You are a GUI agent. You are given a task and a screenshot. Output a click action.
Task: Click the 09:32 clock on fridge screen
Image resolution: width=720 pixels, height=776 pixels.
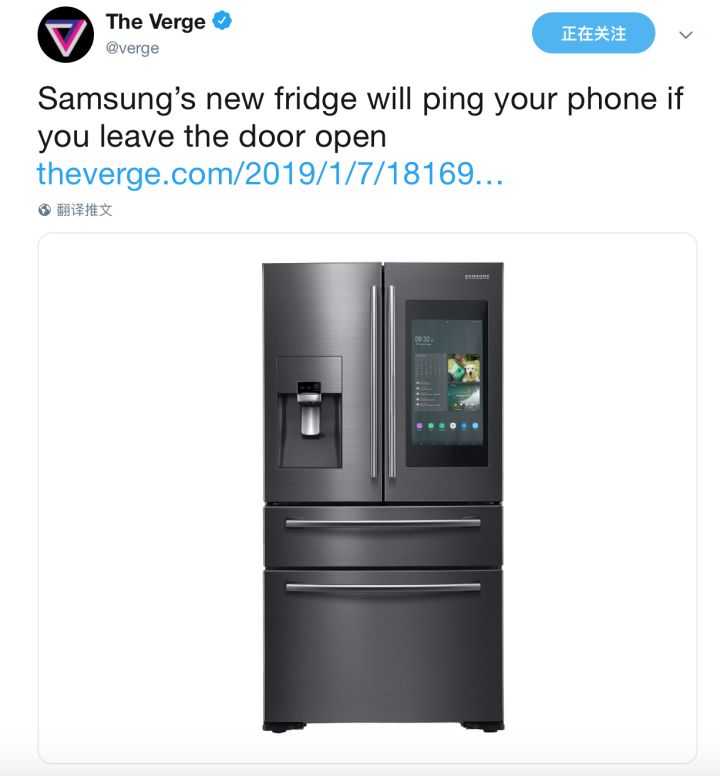pyautogui.click(x=424, y=340)
